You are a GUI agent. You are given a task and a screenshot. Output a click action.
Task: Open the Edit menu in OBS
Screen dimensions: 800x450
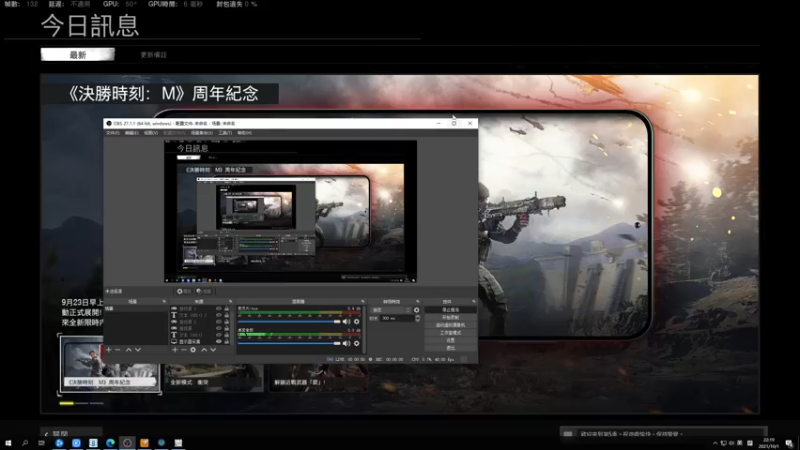click(132, 133)
